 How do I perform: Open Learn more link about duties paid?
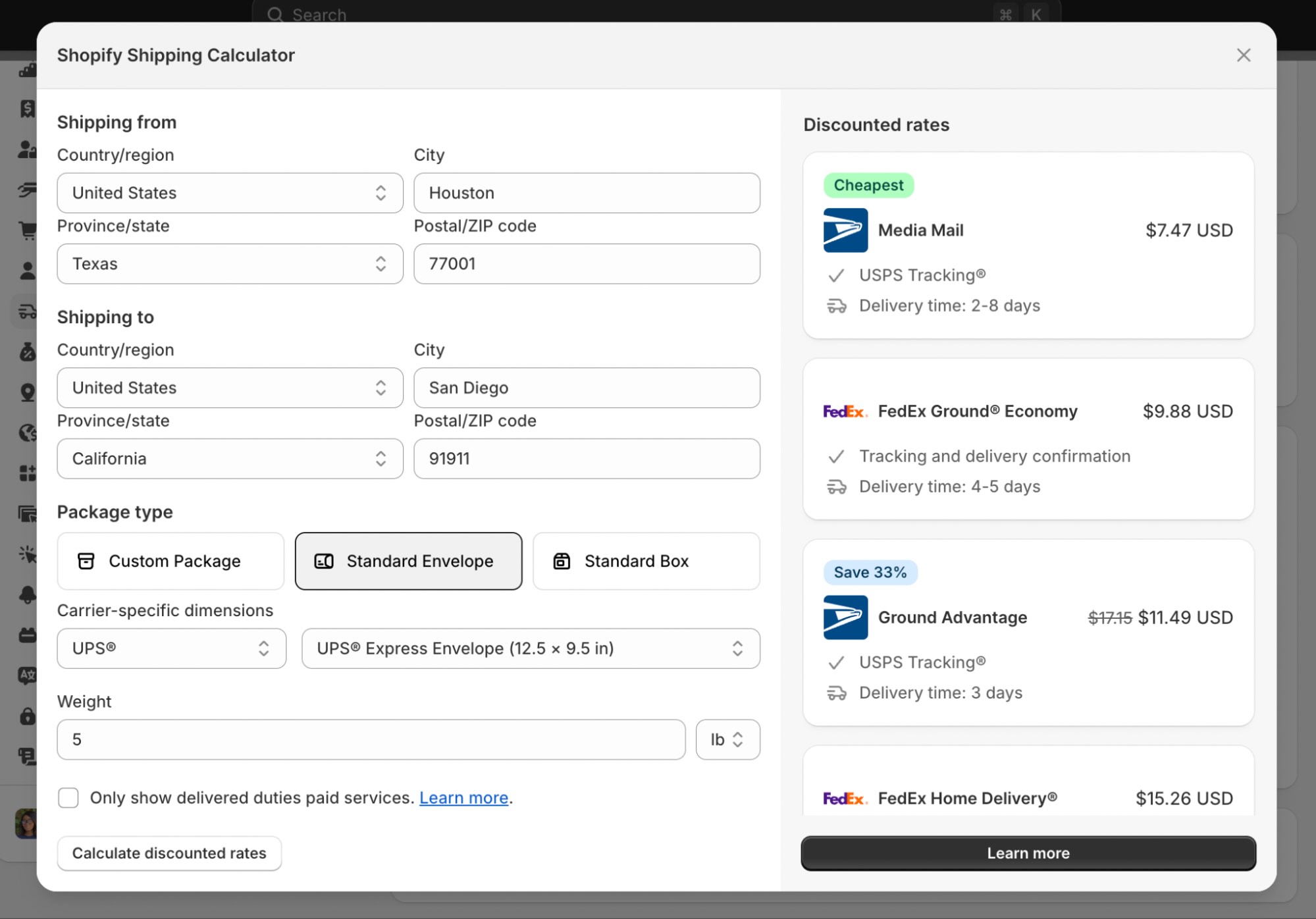pyautogui.click(x=463, y=798)
